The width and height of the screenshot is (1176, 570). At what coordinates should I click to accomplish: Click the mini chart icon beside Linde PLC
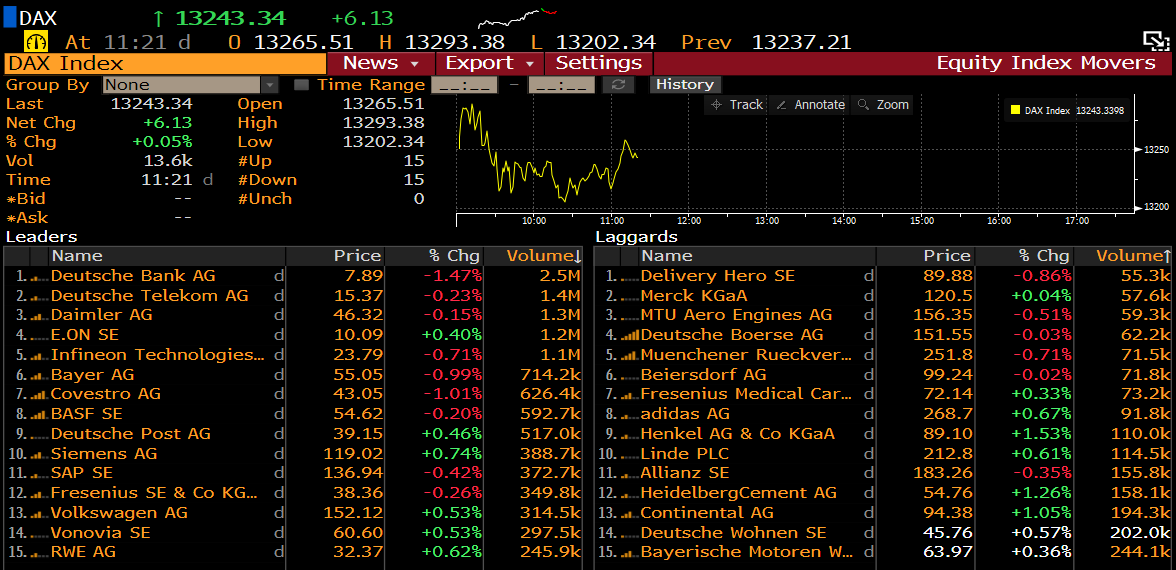[x=629, y=454]
